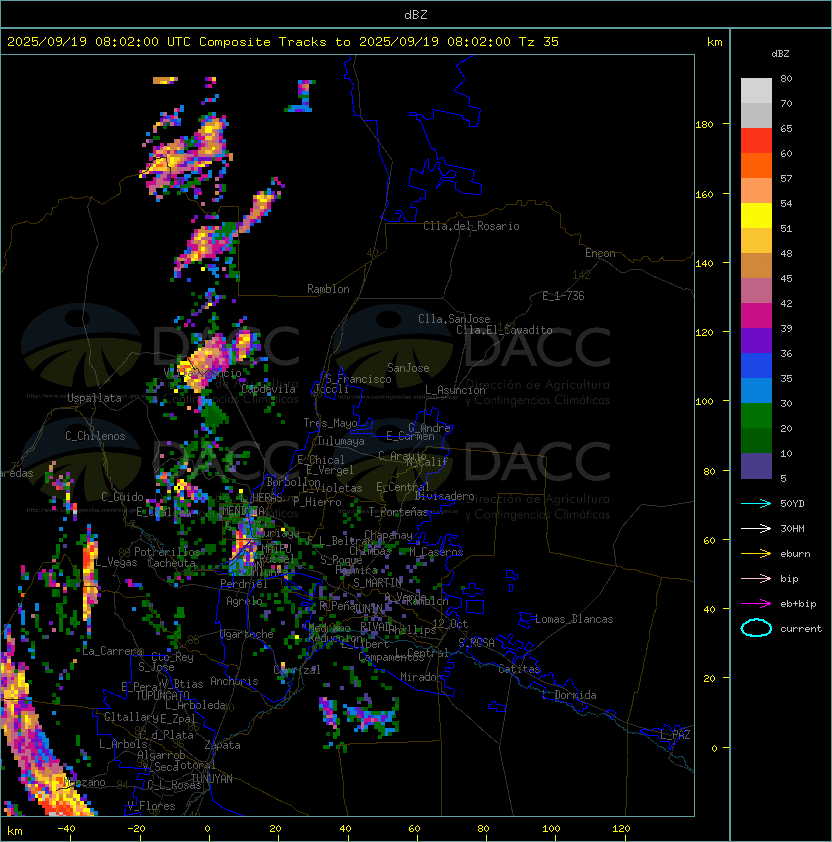Click the yellow eburn arrow icon

(x=756, y=554)
